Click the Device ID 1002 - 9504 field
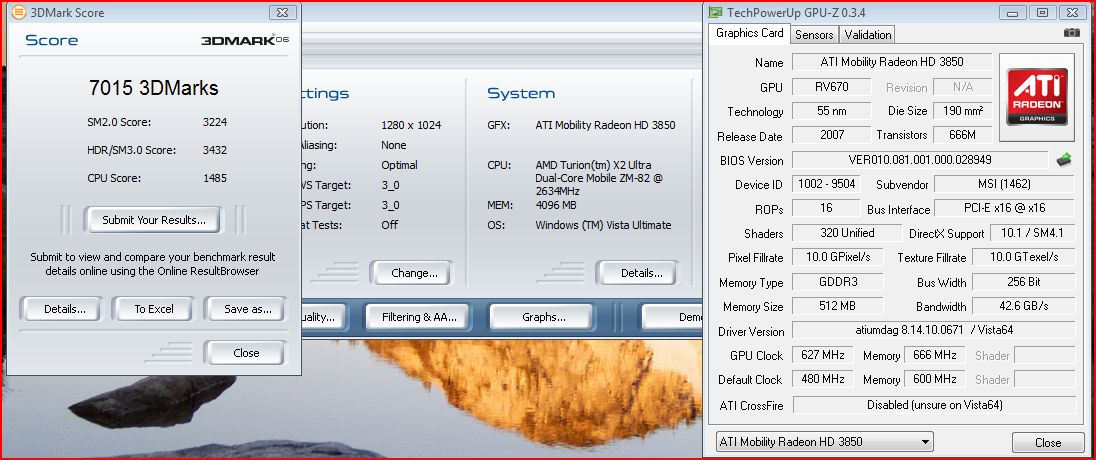 coord(828,185)
